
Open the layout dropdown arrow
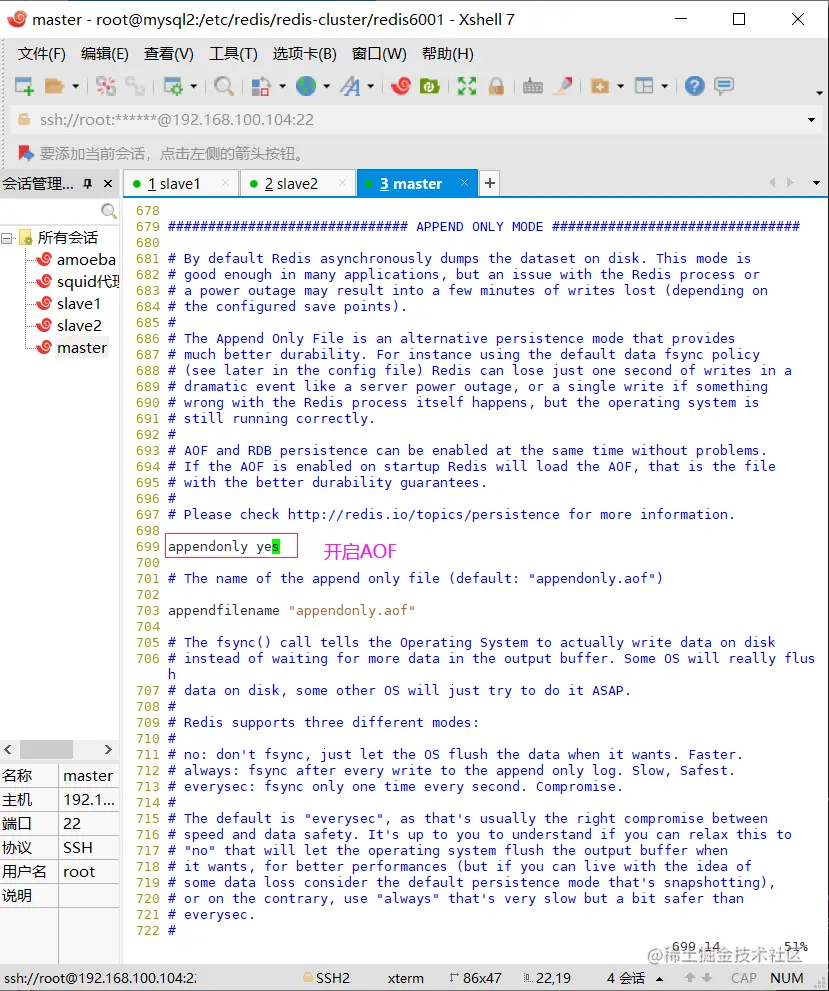tap(664, 86)
